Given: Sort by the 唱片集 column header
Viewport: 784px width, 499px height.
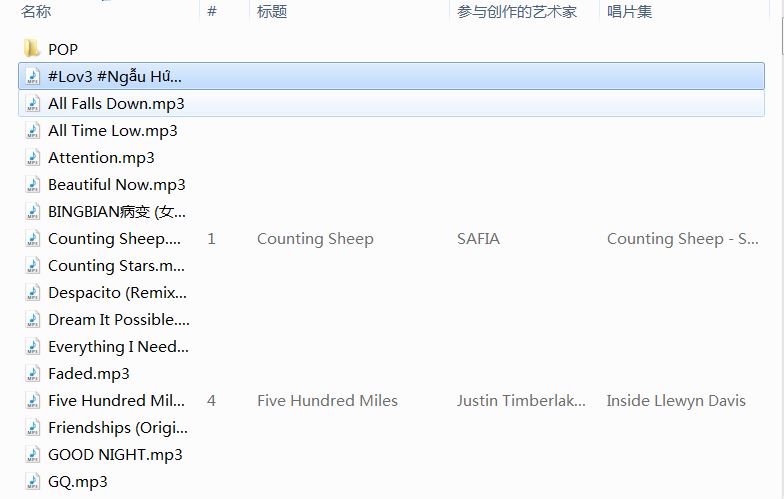Looking at the screenshot, I should 630,12.
